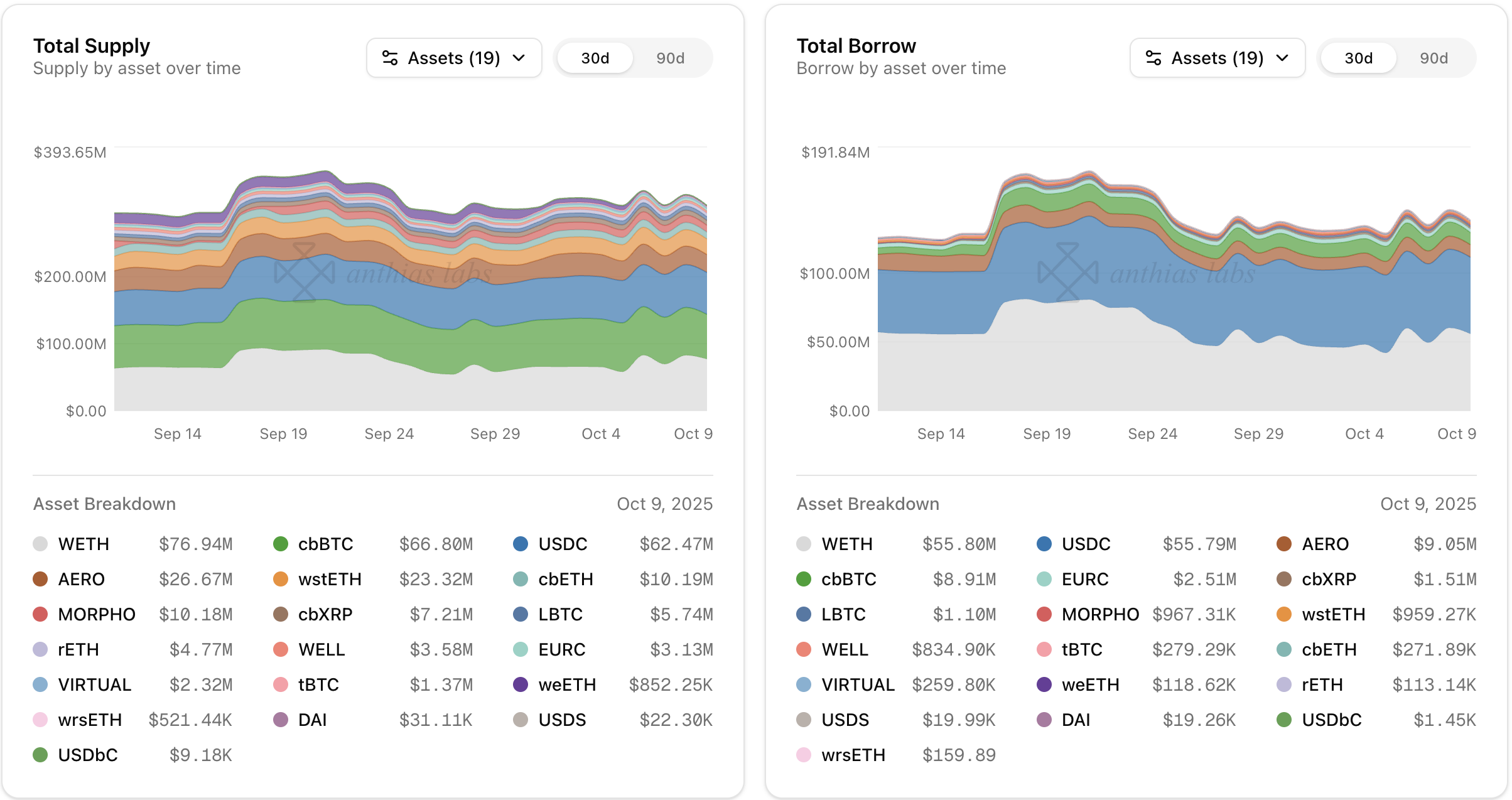Screen dimensions: 1512x800
Task: Click the anthias labs watermark logo in supply chart
Action: pos(305,273)
